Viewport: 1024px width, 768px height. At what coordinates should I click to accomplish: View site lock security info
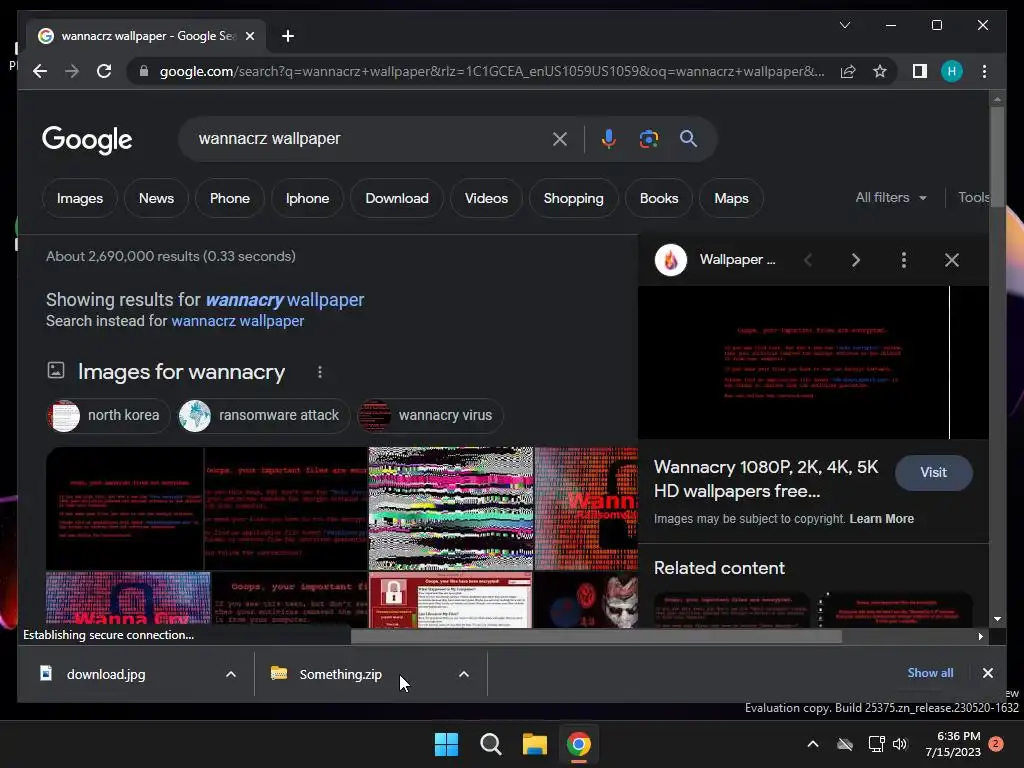pyautogui.click(x=144, y=71)
